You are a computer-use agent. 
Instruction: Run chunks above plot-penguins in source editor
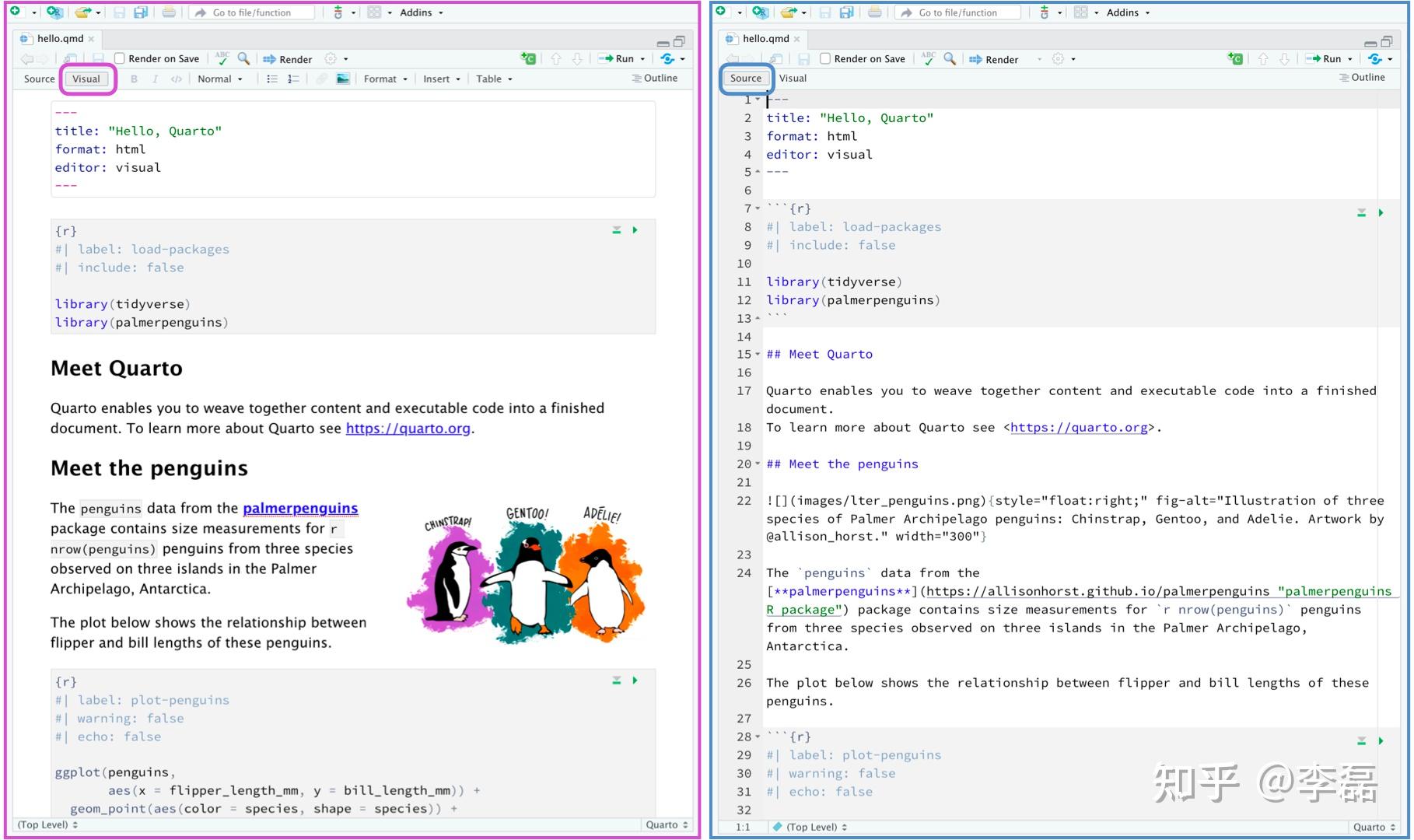pyautogui.click(x=1361, y=741)
